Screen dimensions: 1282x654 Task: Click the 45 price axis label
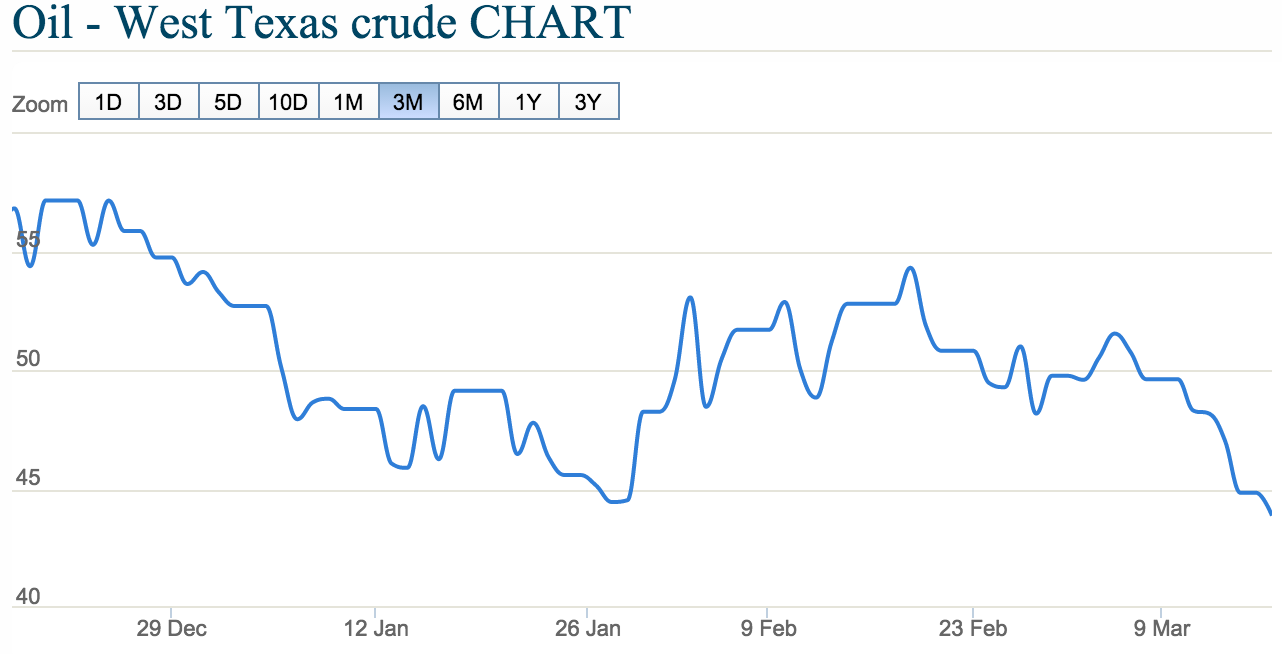[28, 478]
